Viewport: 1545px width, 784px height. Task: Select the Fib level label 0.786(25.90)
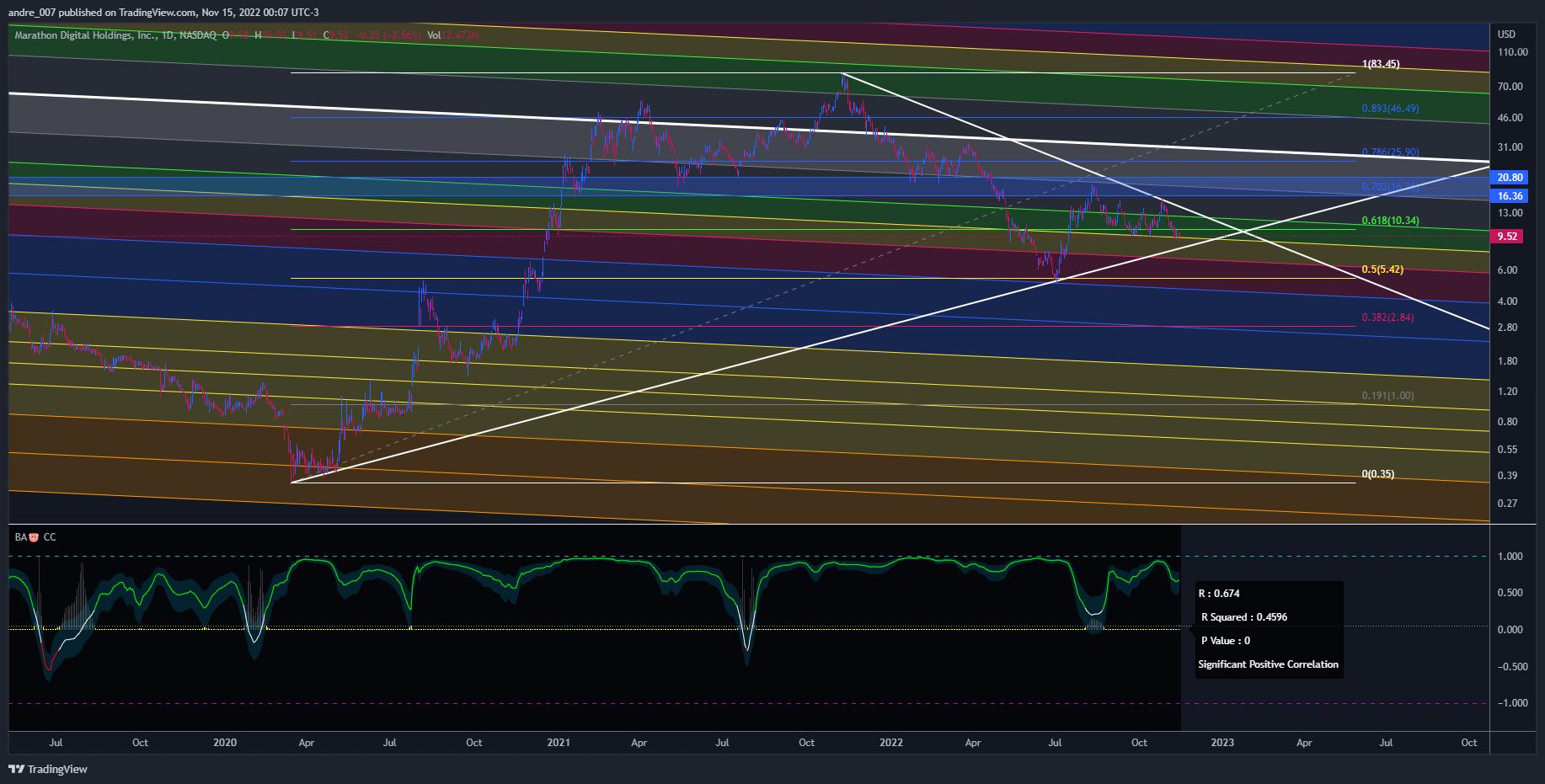tap(1390, 152)
